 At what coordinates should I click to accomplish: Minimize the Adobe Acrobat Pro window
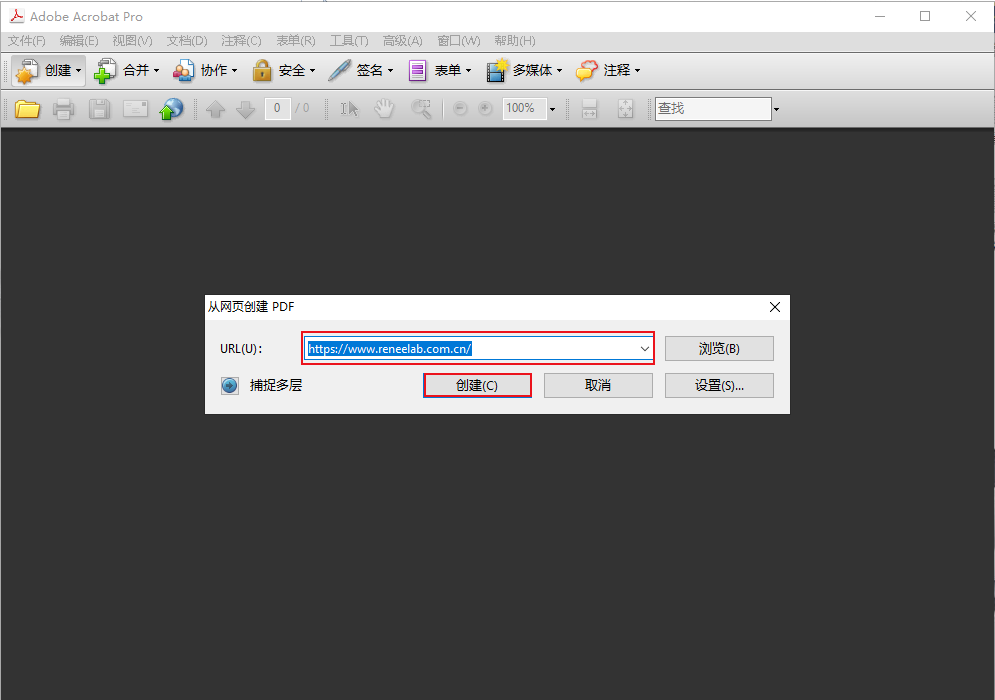point(880,17)
